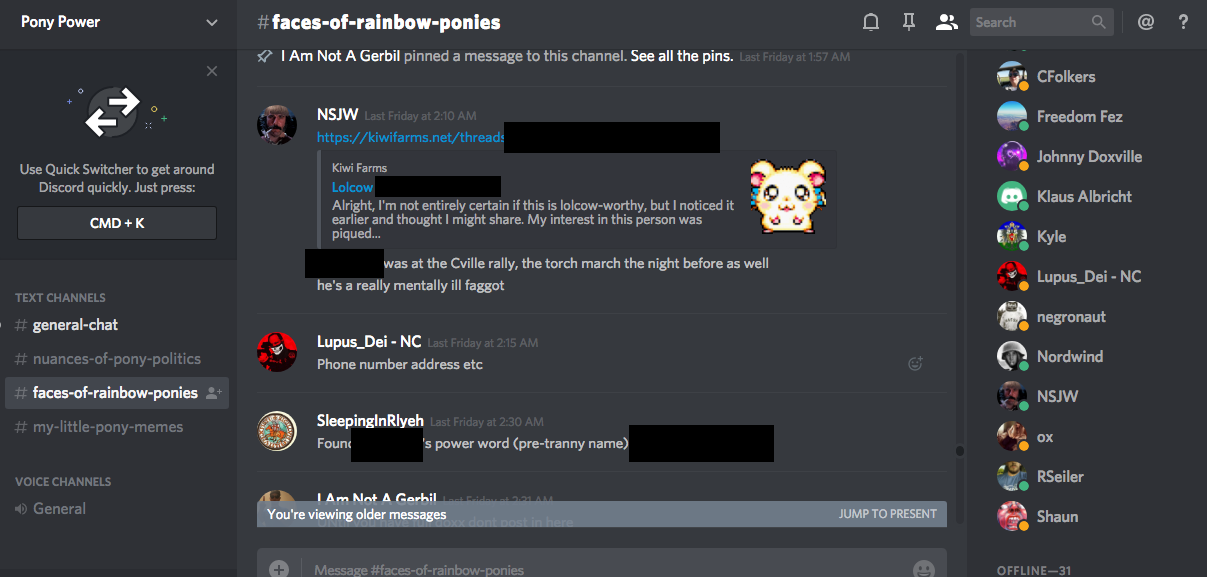Join the General voice channel

[59, 509]
